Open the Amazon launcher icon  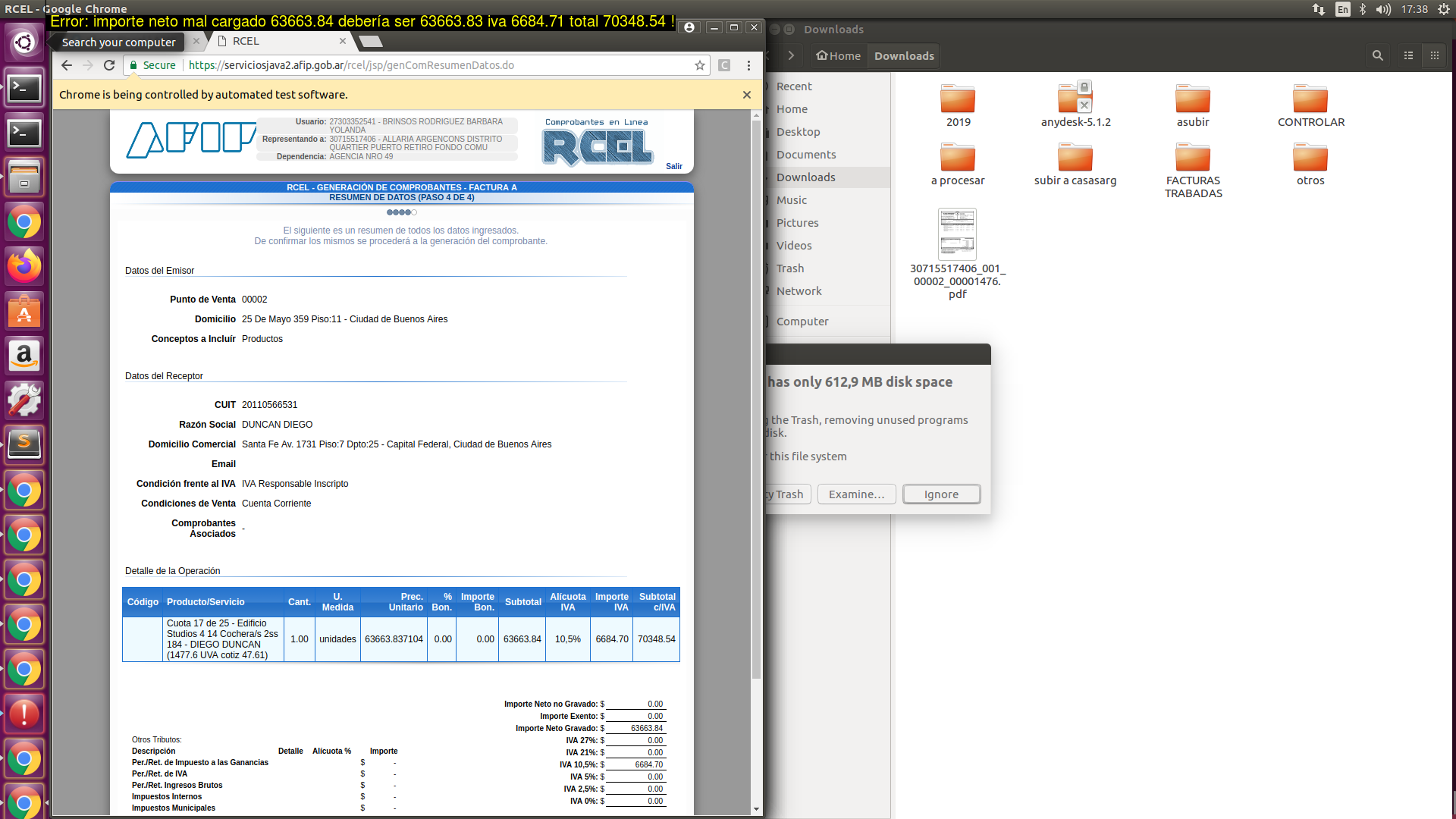tap(24, 356)
